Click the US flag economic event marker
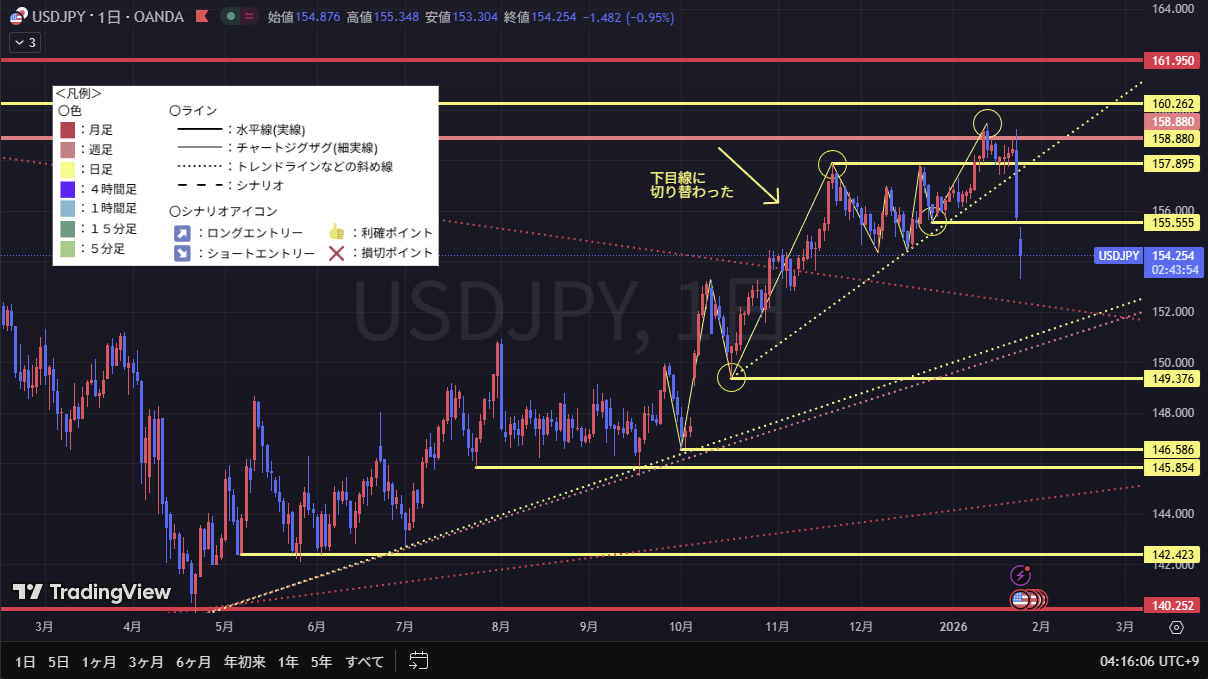1208x679 pixels. [x=1022, y=600]
